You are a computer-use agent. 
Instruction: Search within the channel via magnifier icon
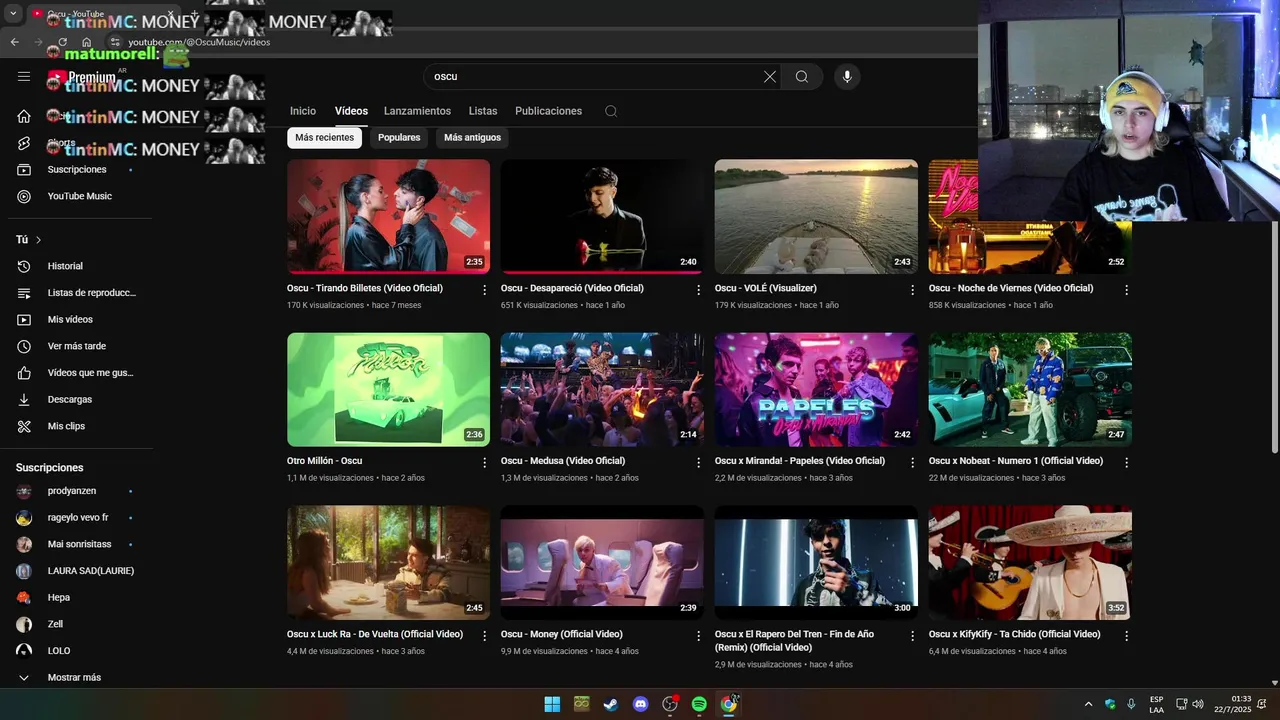click(x=611, y=111)
